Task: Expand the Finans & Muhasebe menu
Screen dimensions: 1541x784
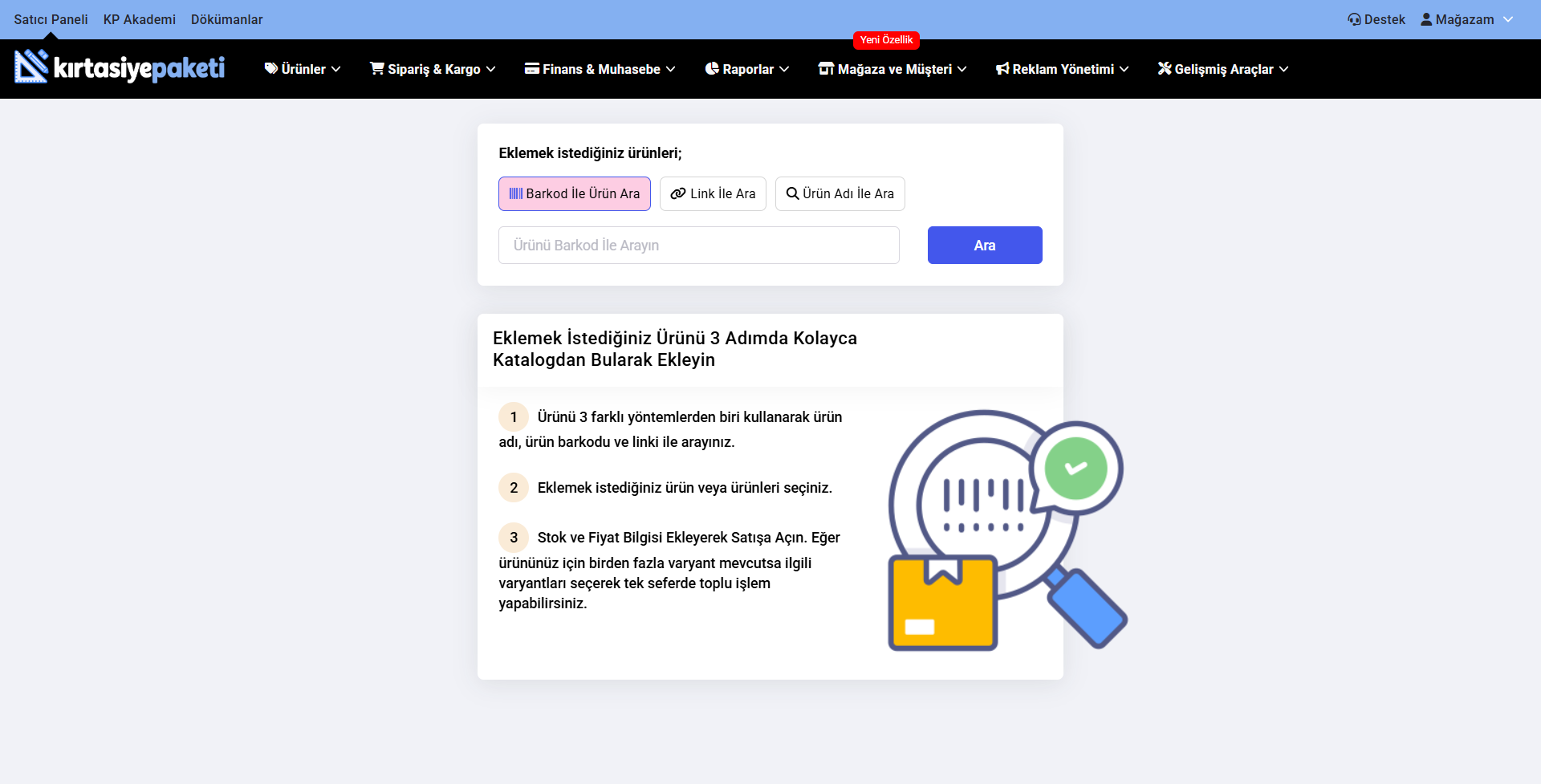Action: 598,69
